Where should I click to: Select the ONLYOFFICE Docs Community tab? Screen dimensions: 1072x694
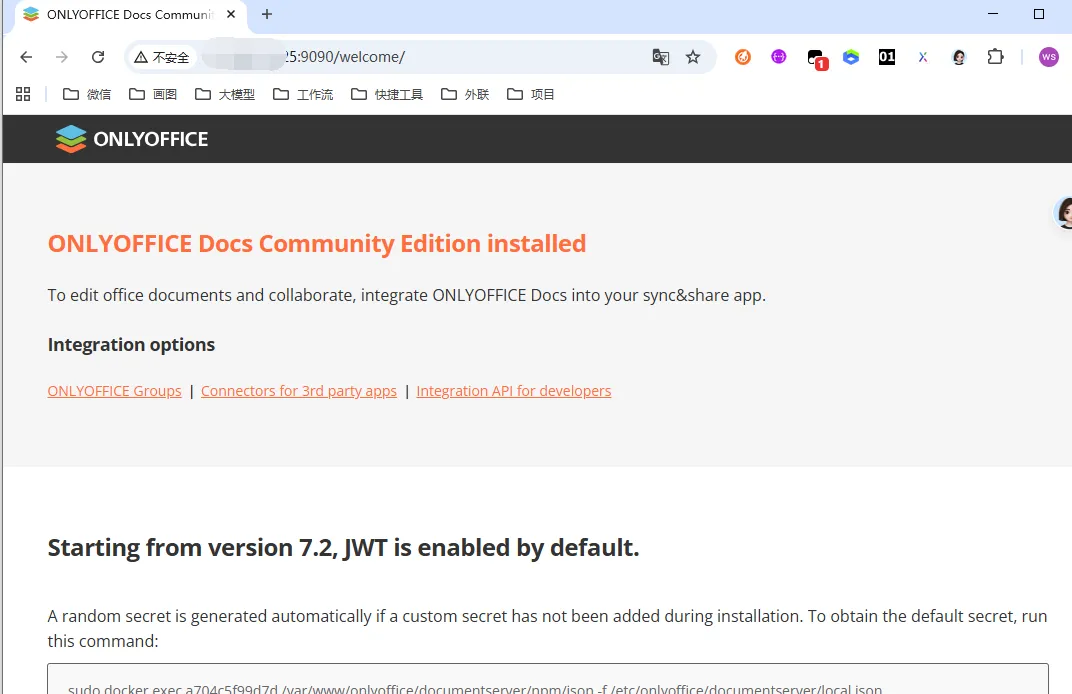coord(130,15)
